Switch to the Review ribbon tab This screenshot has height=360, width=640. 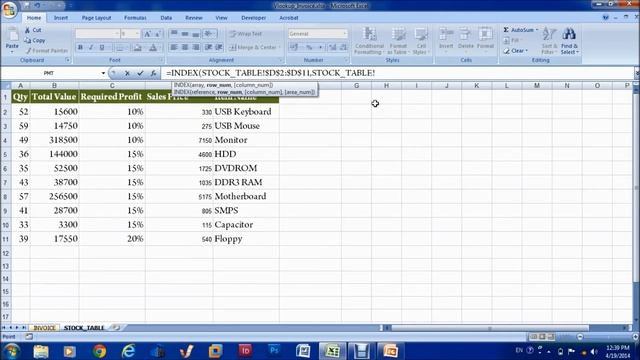point(194,18)
